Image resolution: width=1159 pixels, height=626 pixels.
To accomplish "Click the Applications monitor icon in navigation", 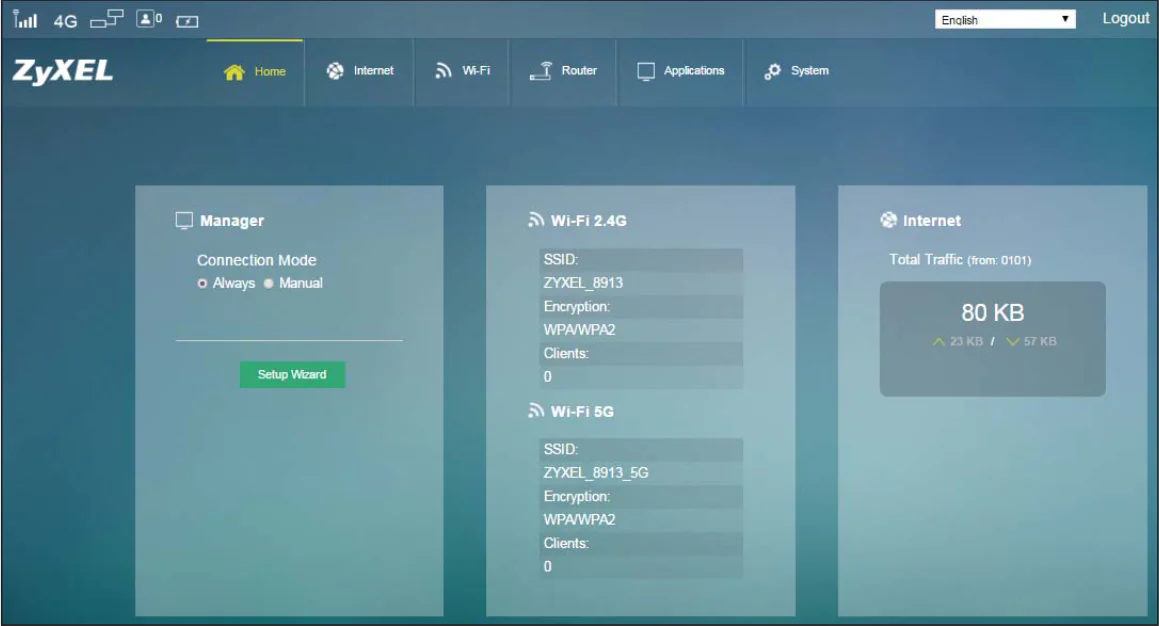I will 646,71.
